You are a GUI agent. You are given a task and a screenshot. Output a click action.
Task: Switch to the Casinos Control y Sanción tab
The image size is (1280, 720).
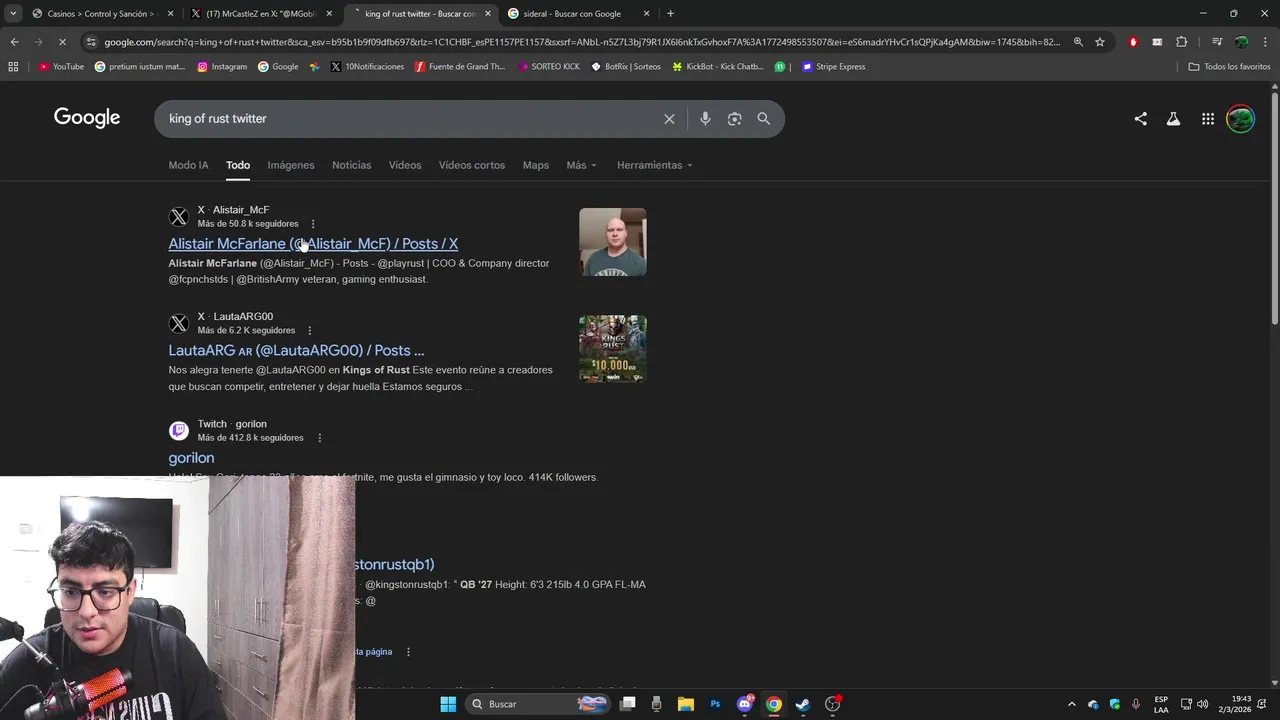100,14
